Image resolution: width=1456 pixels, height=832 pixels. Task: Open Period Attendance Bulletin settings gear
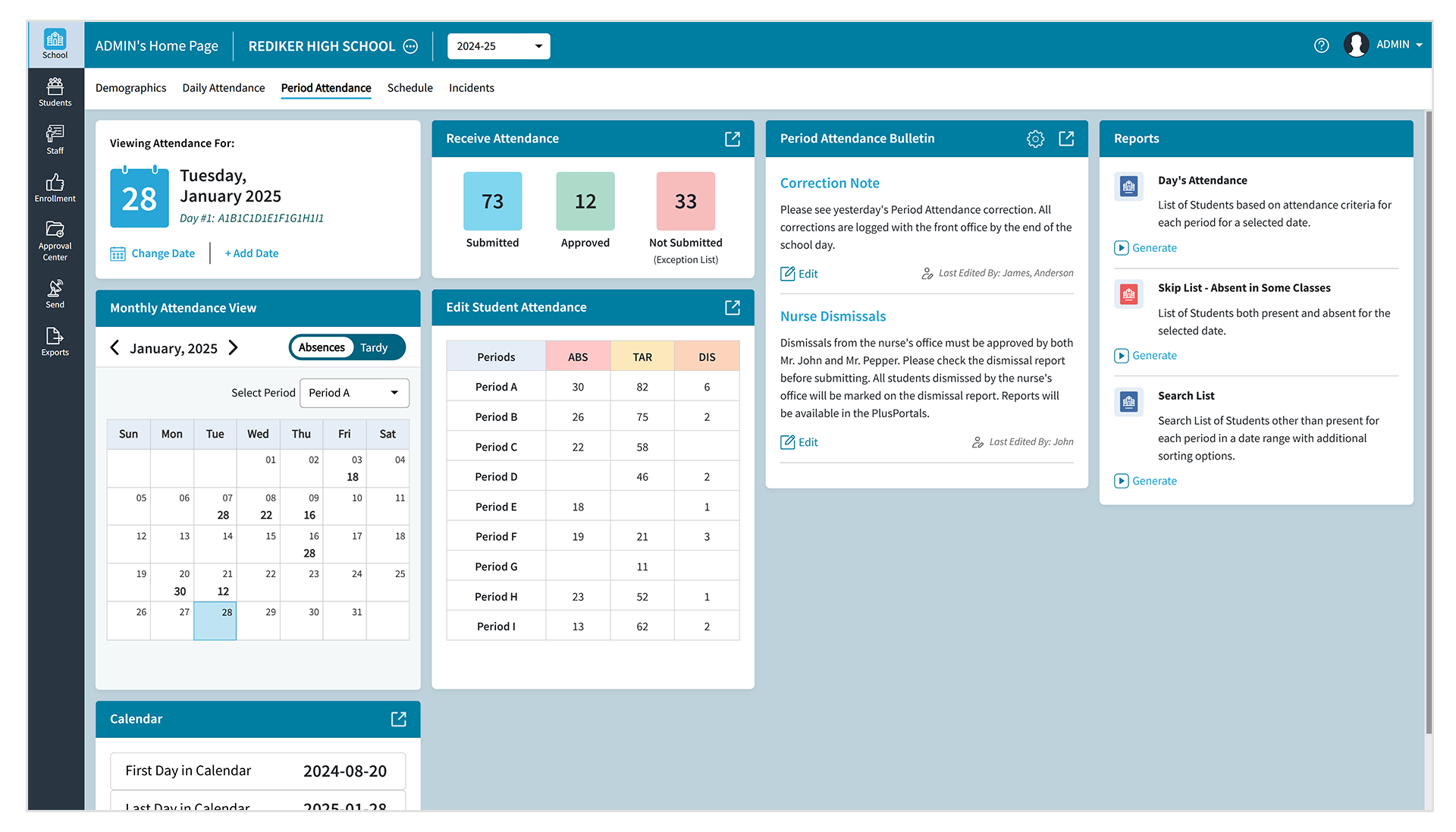tap(1035, 139)
